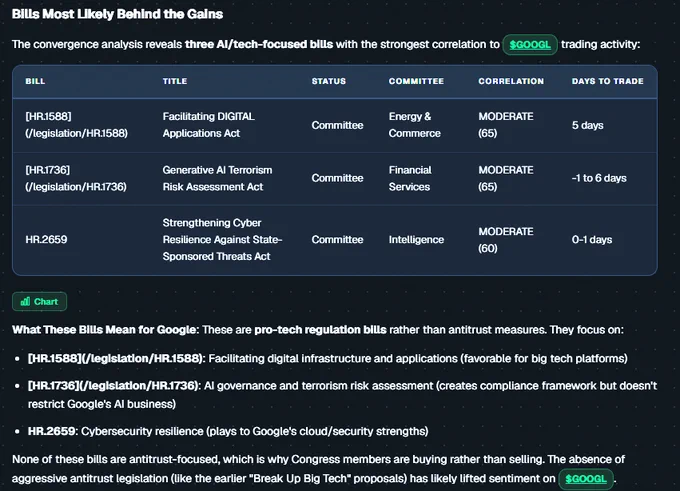Click the '0-1 days' cell
Screen dimensions: 680x491
tap(592, 239)
